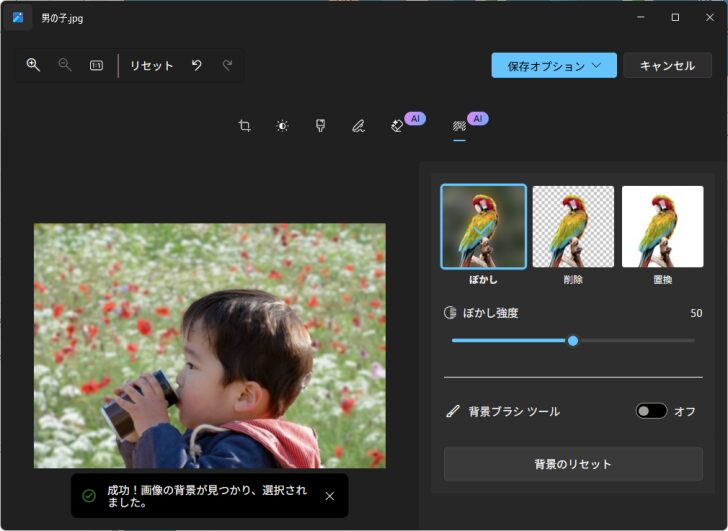Click the background brush pencil icon
Image resolution: width=728 pixels, height=531 pixels.
pyautogui.click(x=453, y=411)
